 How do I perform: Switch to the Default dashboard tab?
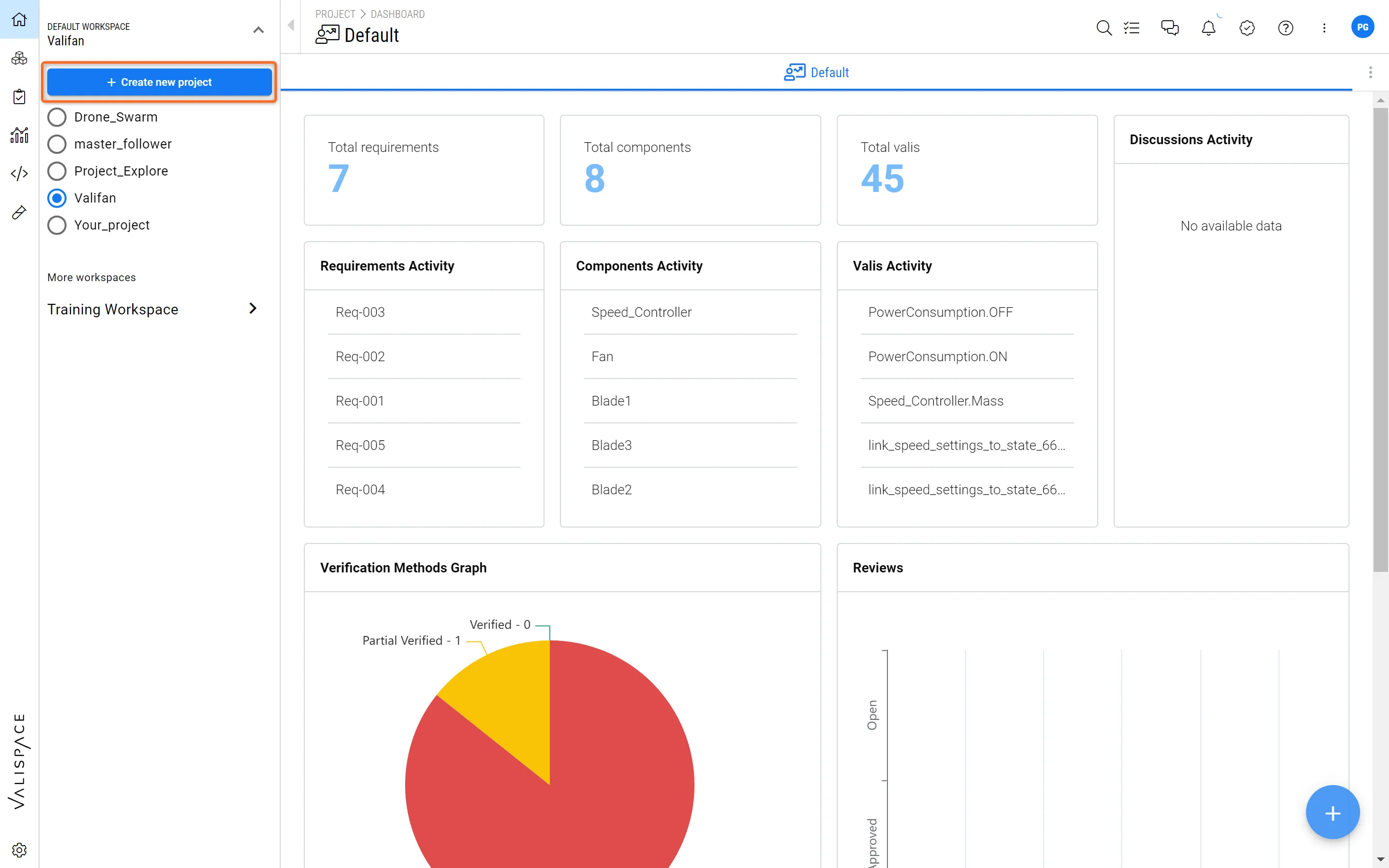pos(816,72)
